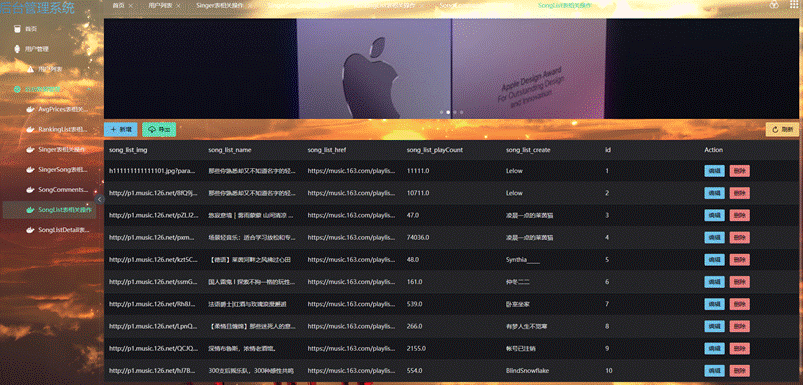Click the play count cell 74036.0
Viewport: 803px width, 385px height.
click(418, 238)
